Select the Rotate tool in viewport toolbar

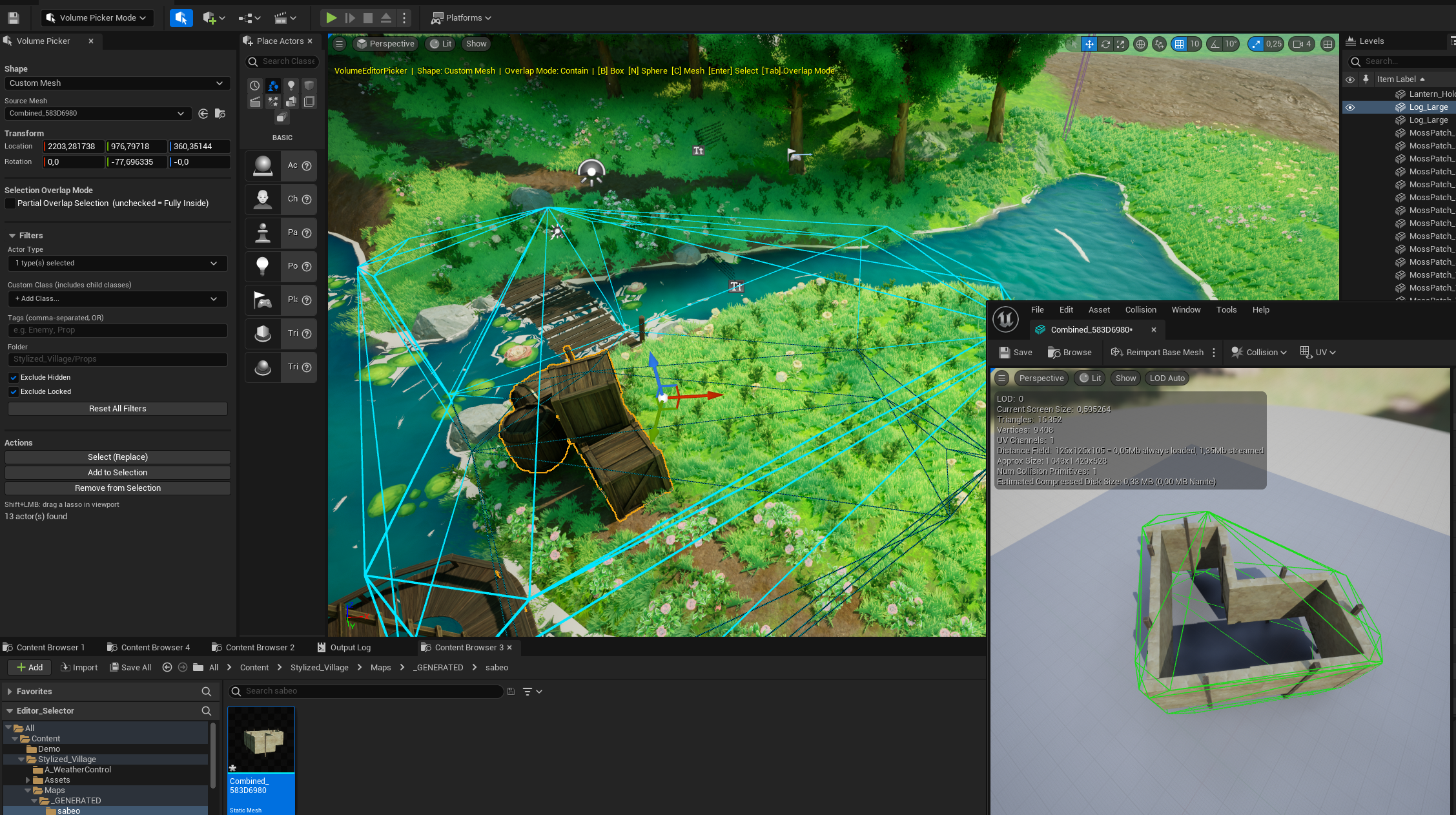coord(1105,44)
